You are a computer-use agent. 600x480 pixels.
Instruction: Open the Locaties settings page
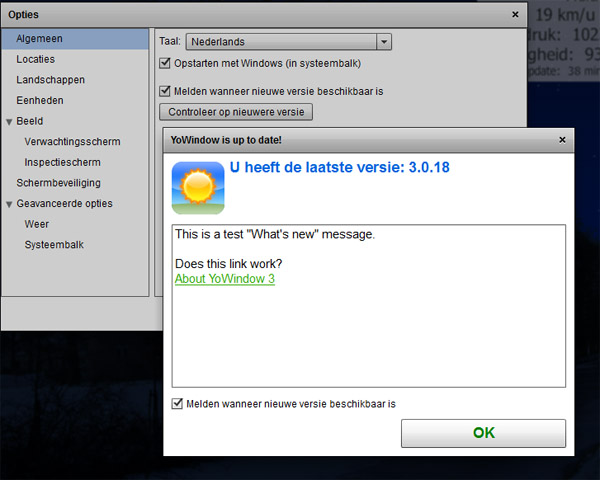[x=36, y=59]
